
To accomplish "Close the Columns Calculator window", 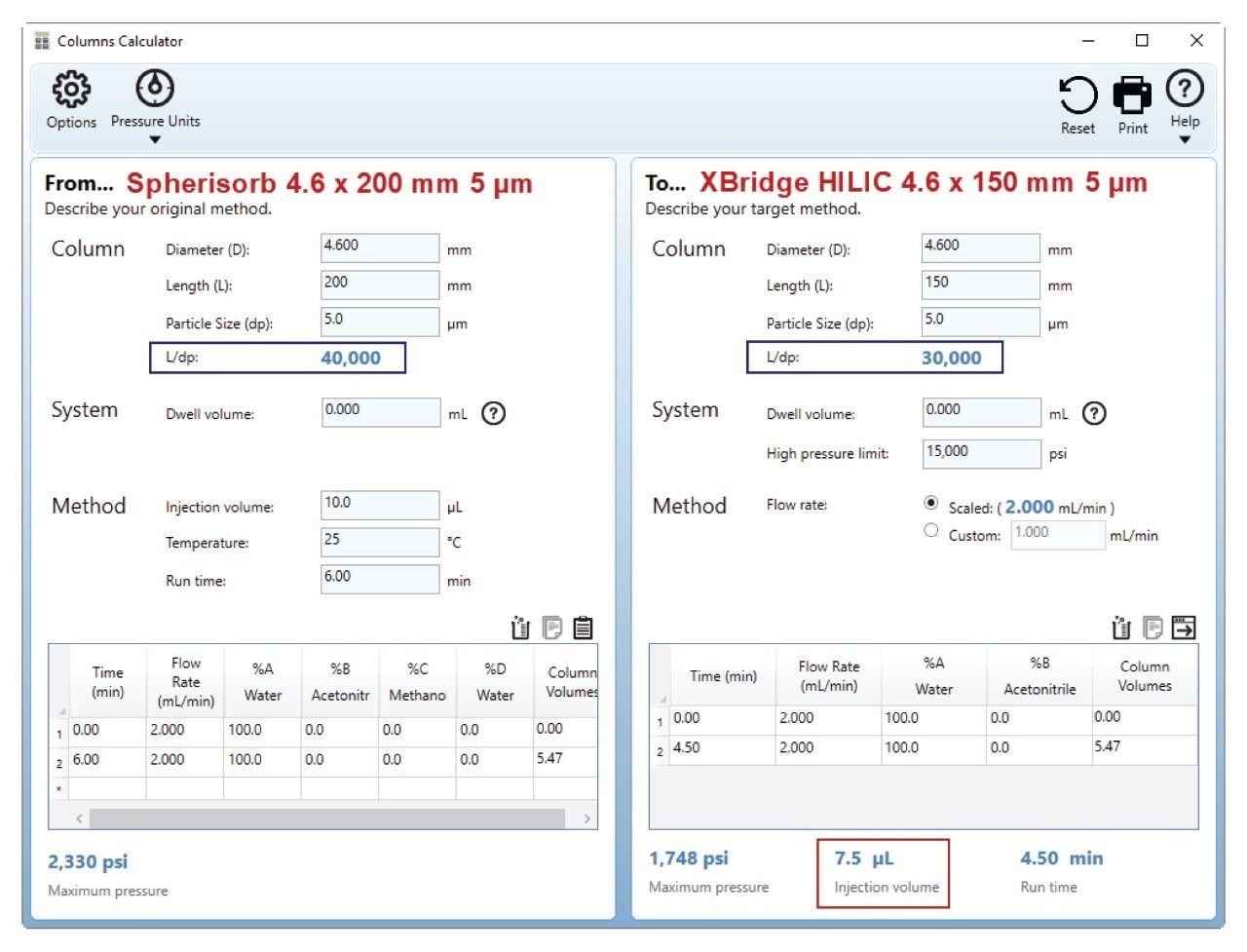I will click(1196, 41).
